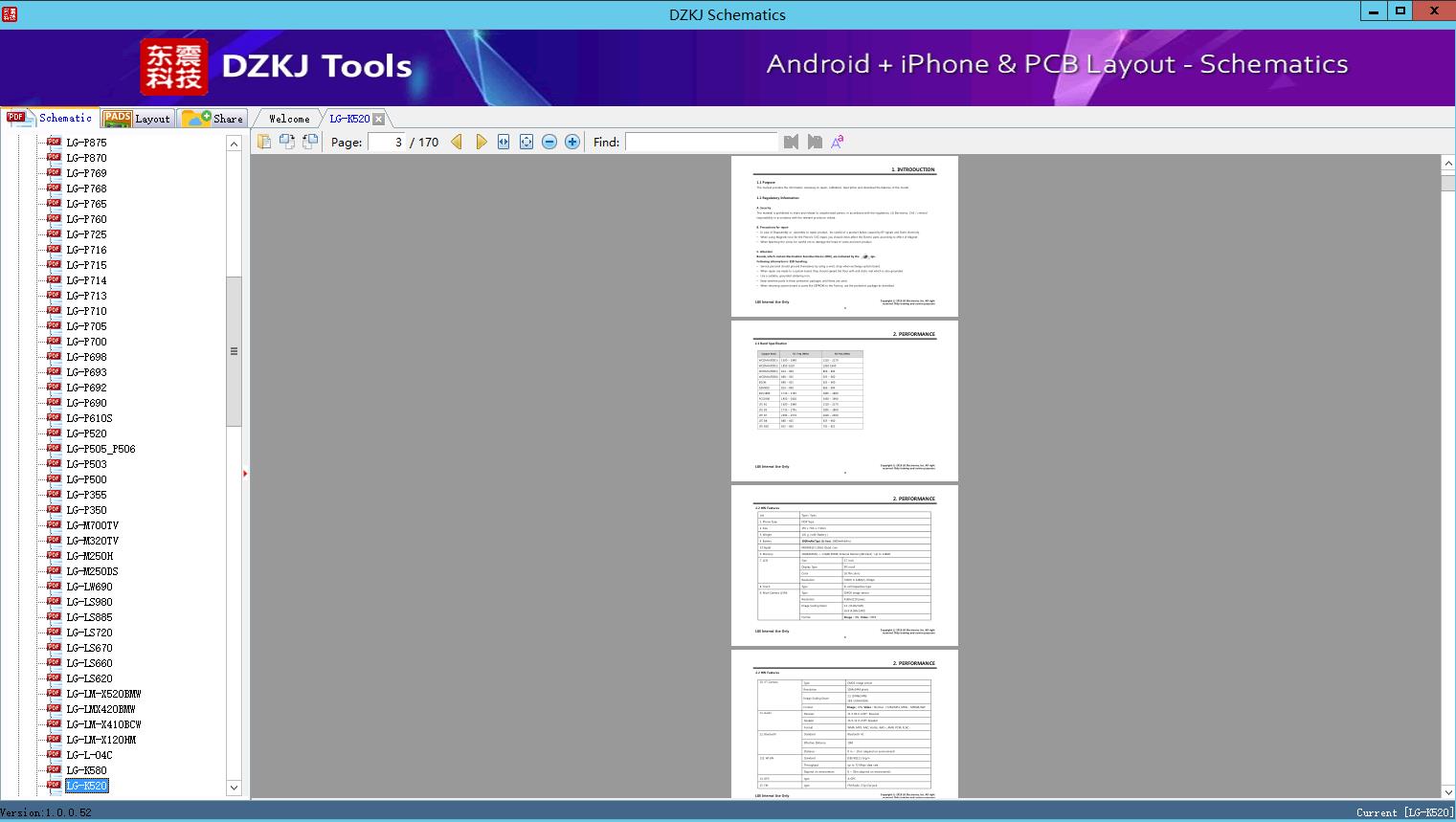Select LG-P870 in the schematic tree
1456x822 pixels.
pos(86,158)
